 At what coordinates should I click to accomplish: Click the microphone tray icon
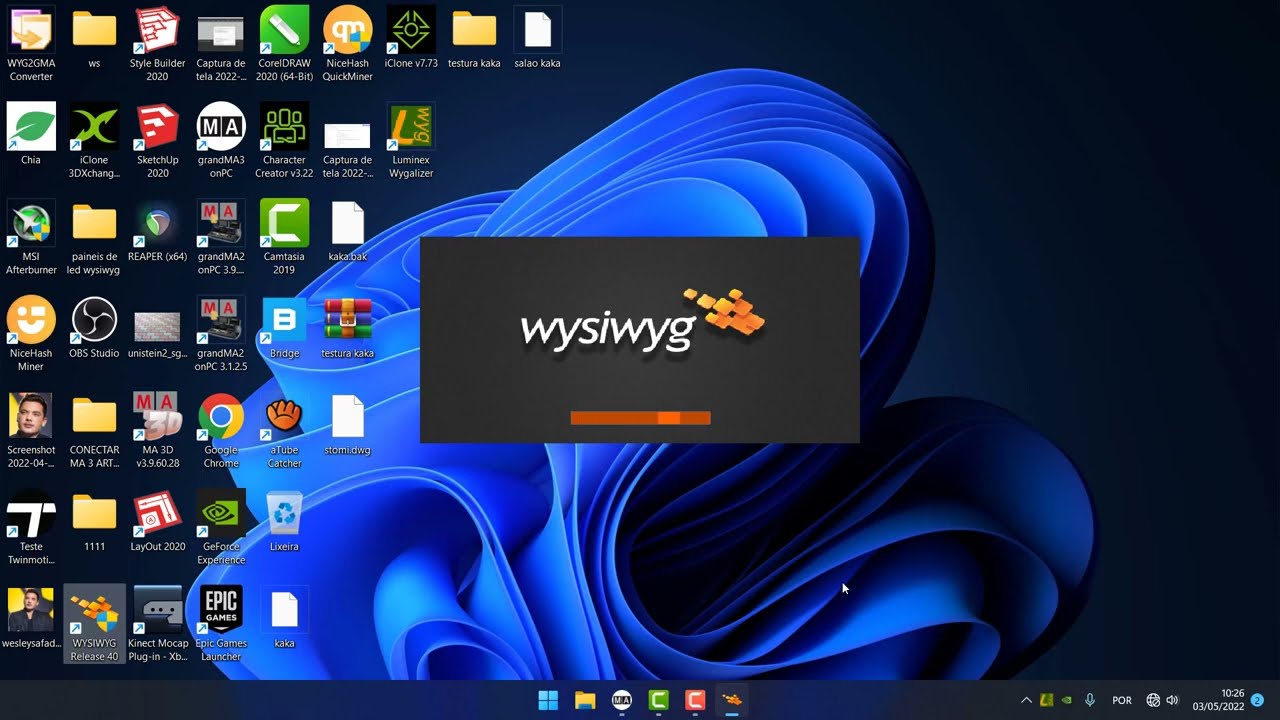1090,700
